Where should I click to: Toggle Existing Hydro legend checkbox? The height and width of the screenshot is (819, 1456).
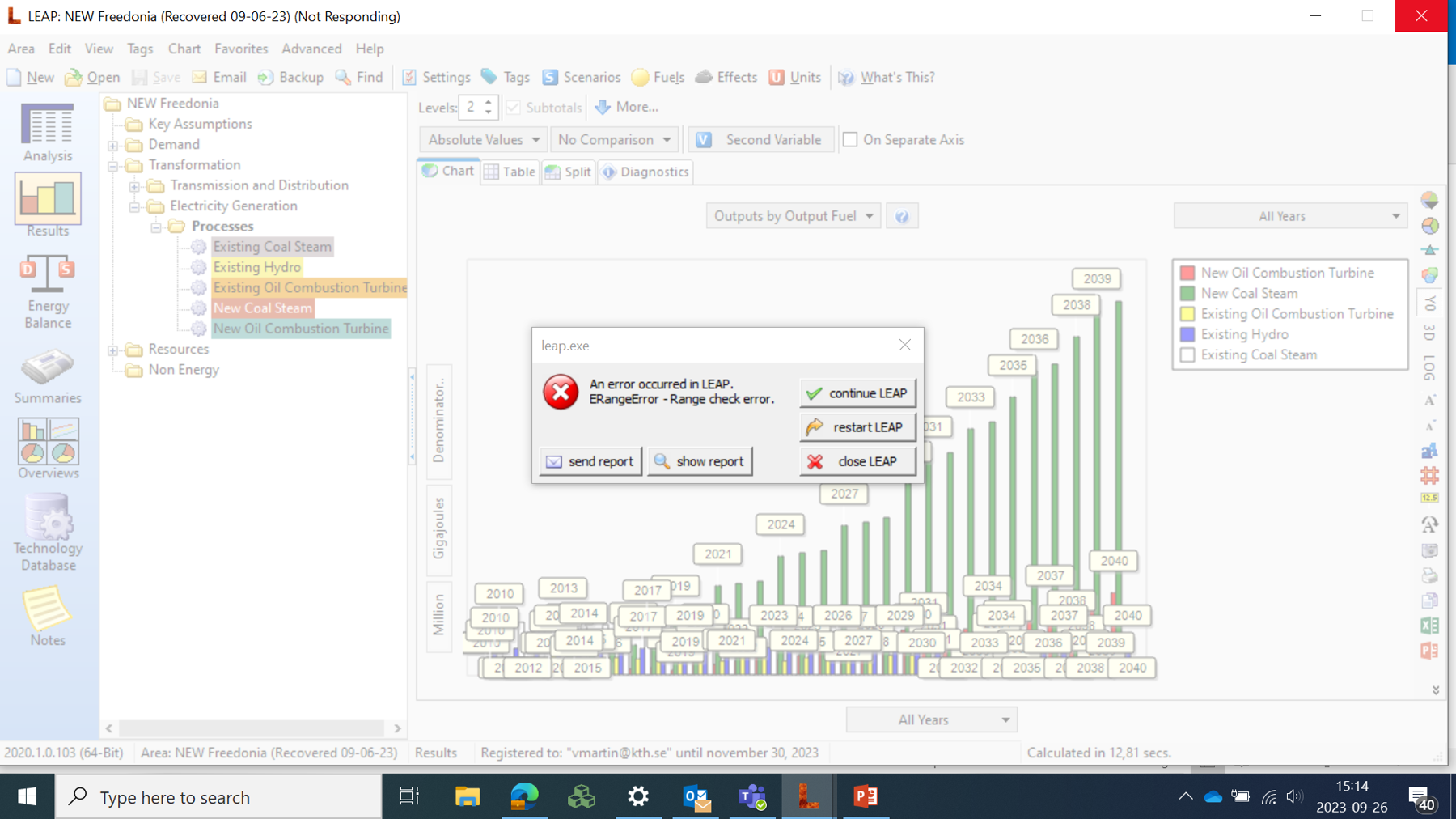pyautogui.click(x=1187, y=334)
